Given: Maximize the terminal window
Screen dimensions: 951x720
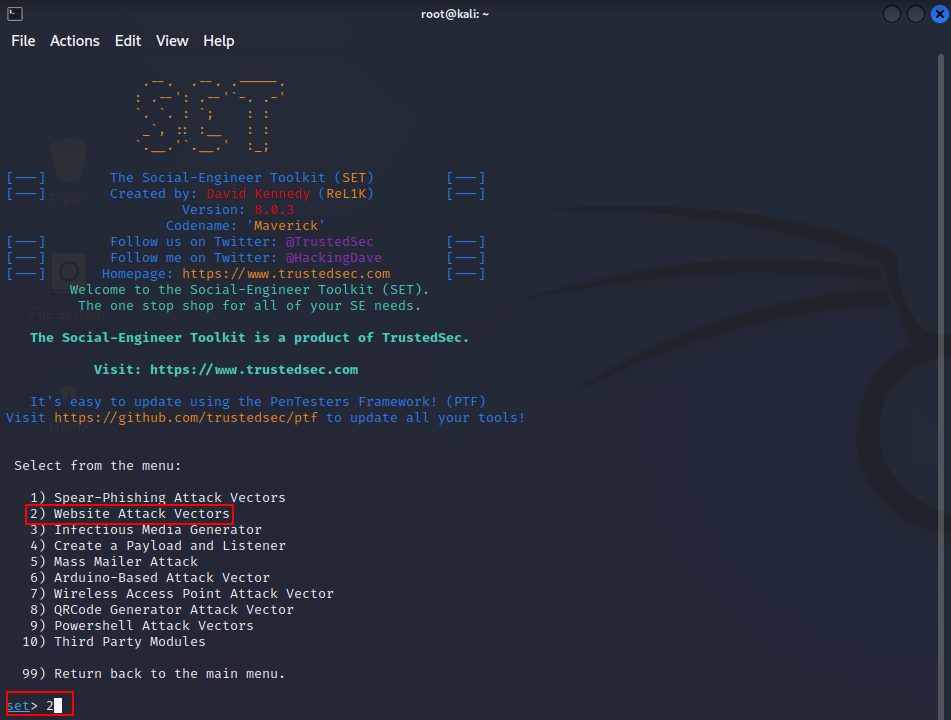Looking at the screenshot, I should (915, 14).
